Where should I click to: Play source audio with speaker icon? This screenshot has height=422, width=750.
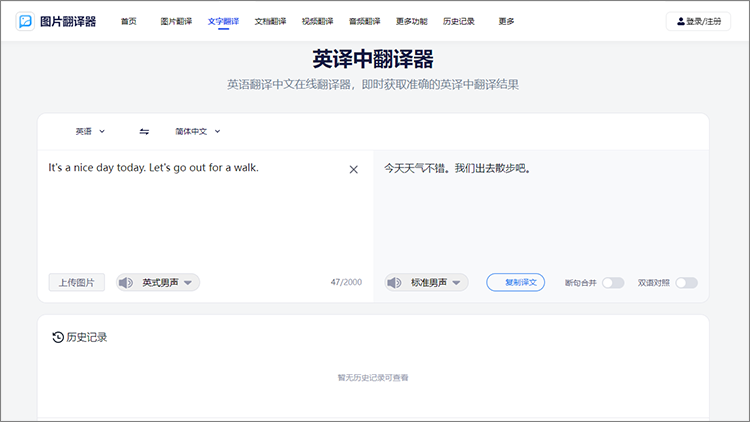pos(126,283)
